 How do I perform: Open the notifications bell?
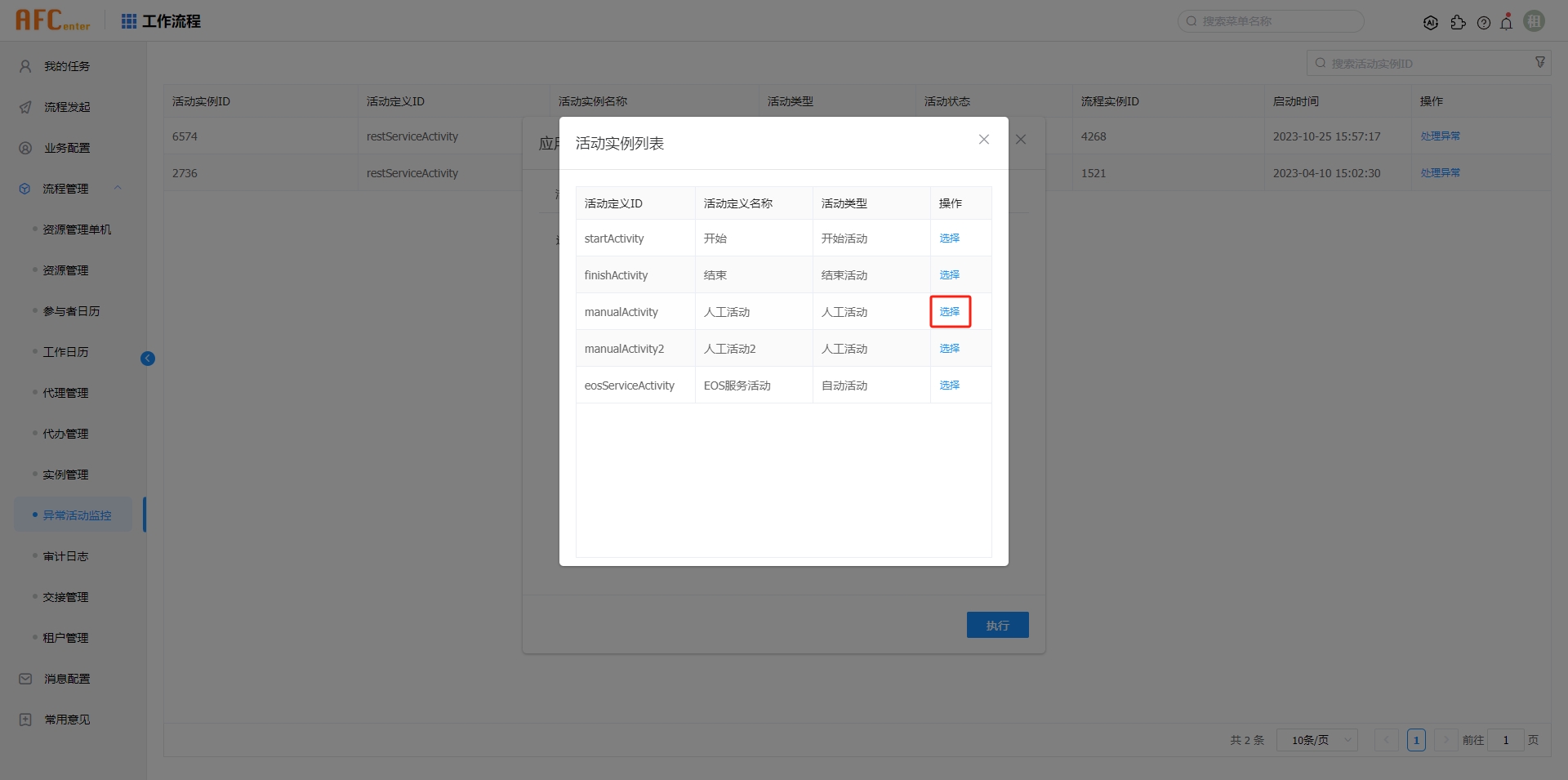click(1507, 23)
